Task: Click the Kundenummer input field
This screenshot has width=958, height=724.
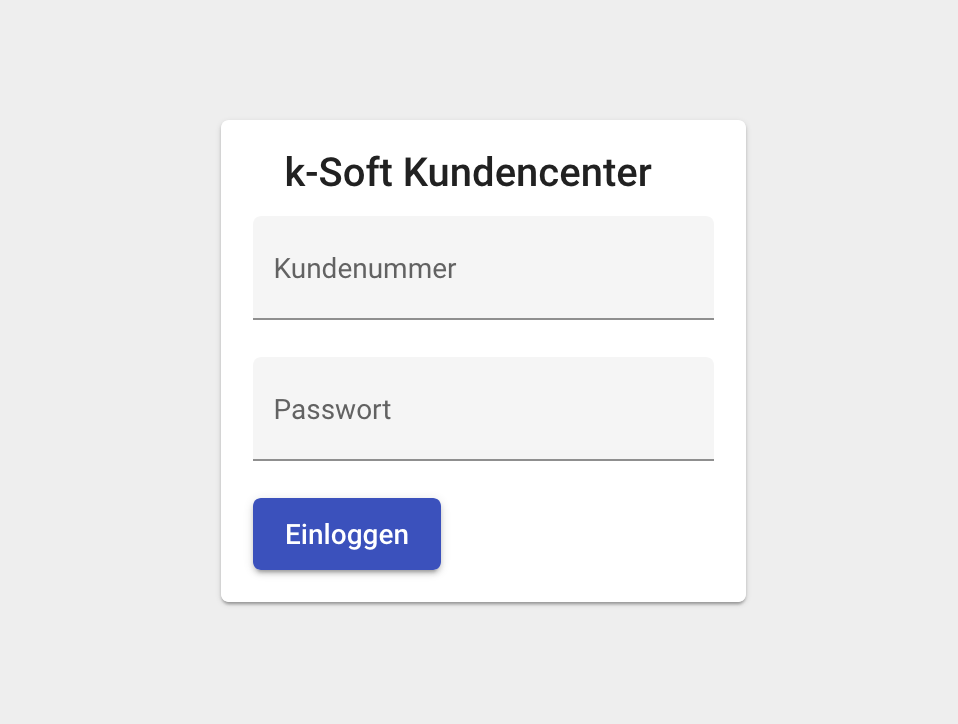Action: click(483, 268)
